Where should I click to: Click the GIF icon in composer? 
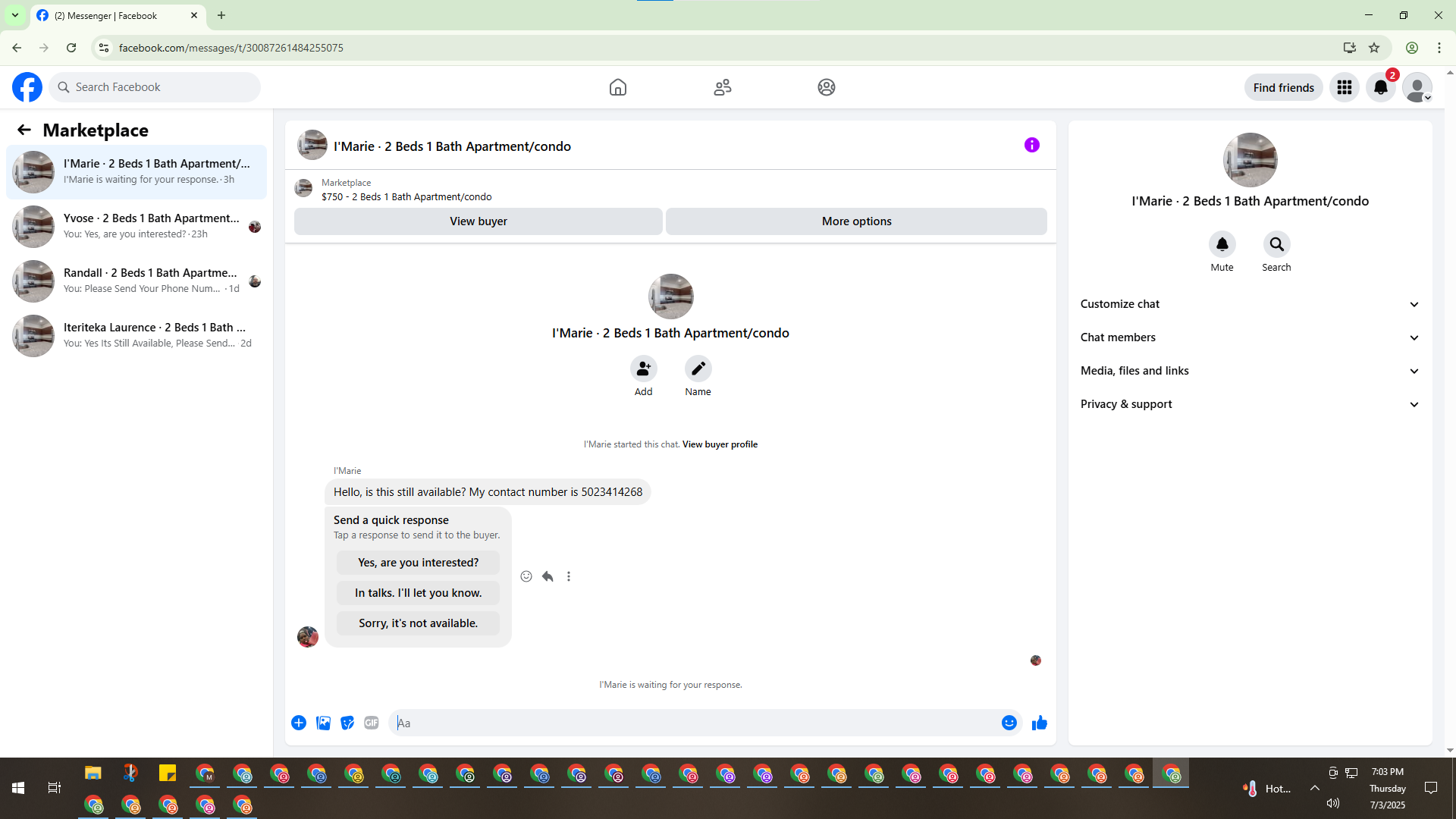click(371, 723)
